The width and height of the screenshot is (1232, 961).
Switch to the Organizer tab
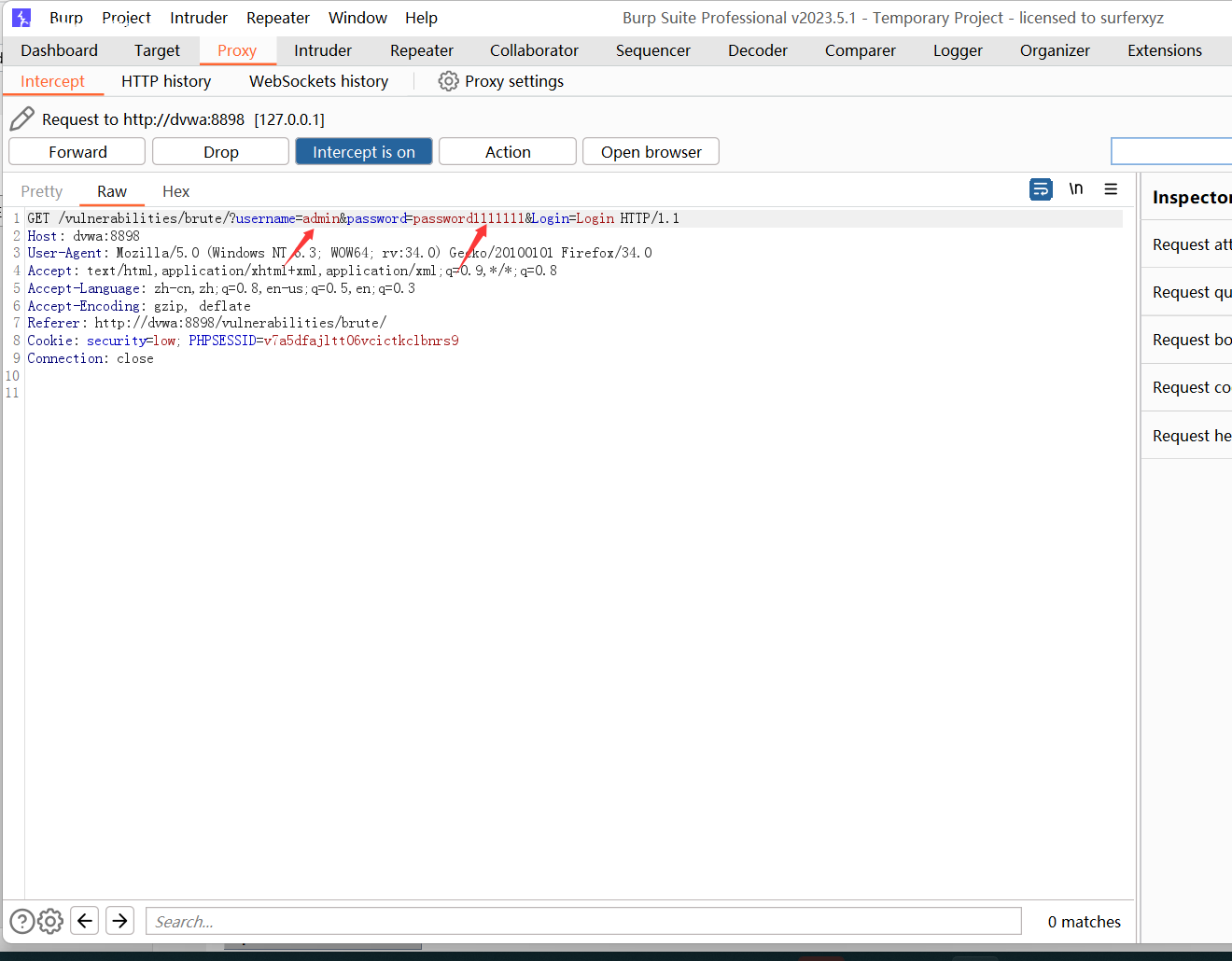1055,50
